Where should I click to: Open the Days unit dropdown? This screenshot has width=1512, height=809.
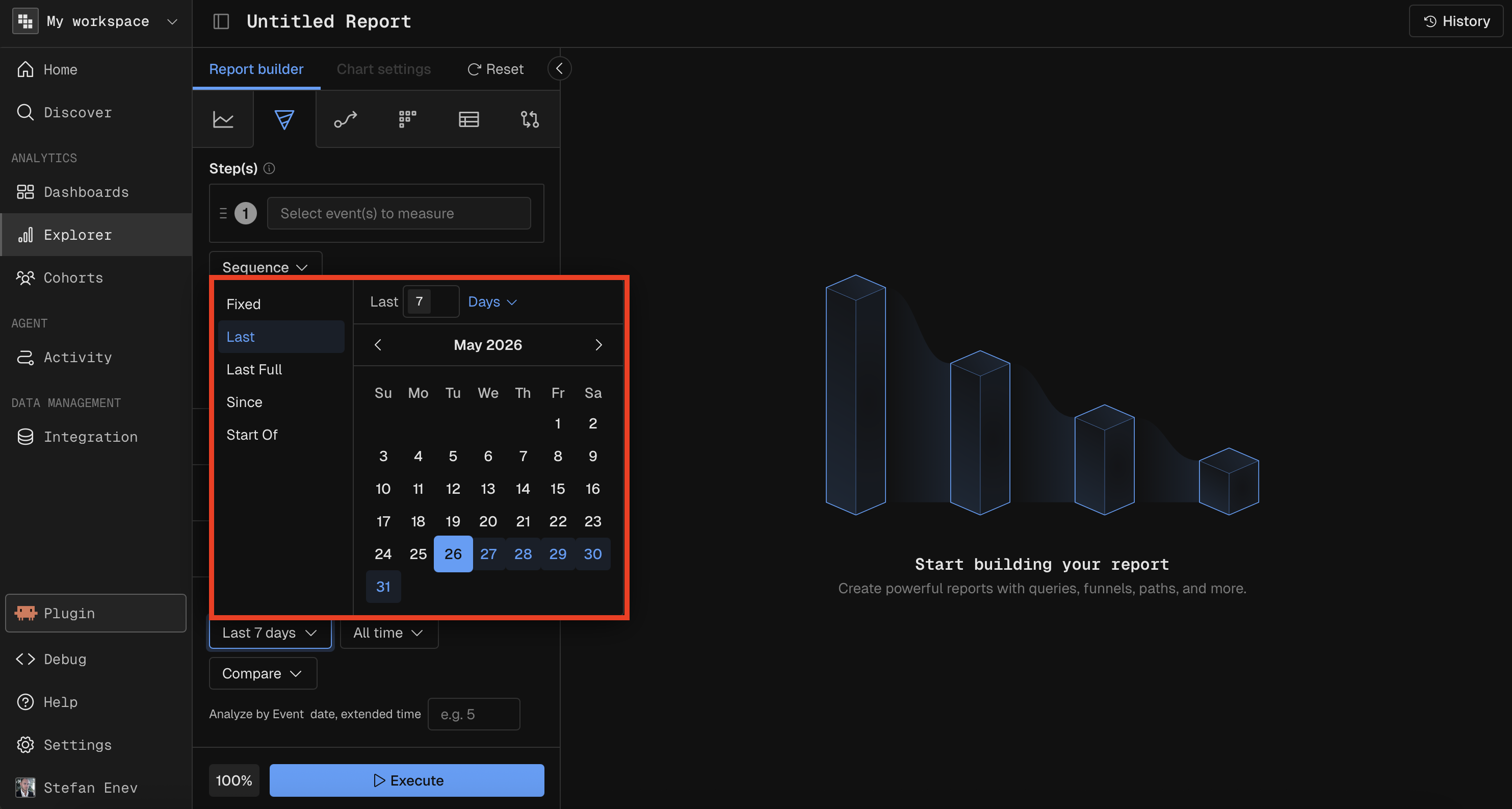(x=492, y=302)
